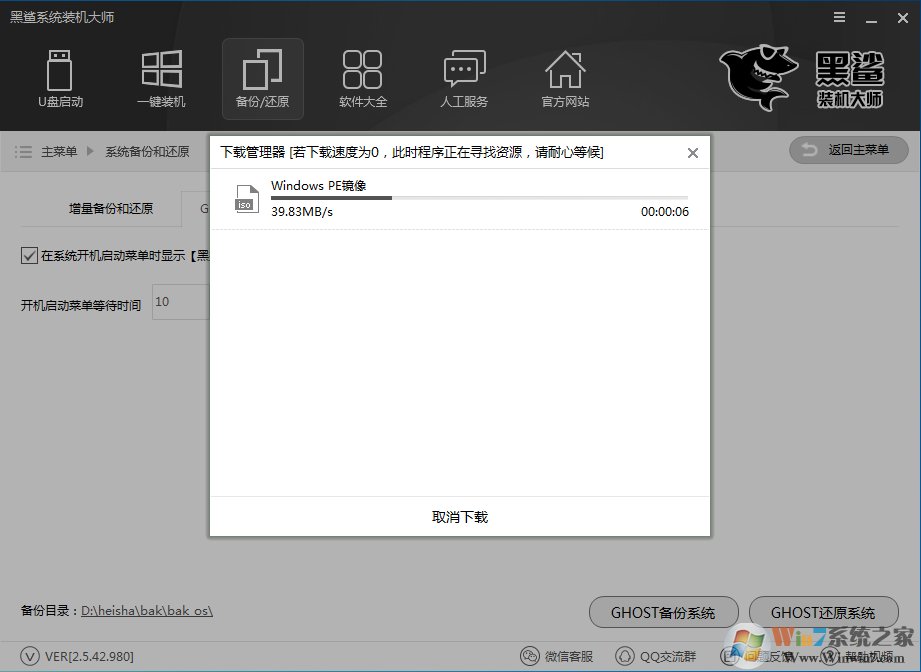Open the hamburger menu in title bar
The height and width of the screenshot is (672, 921).
[839, 18]
